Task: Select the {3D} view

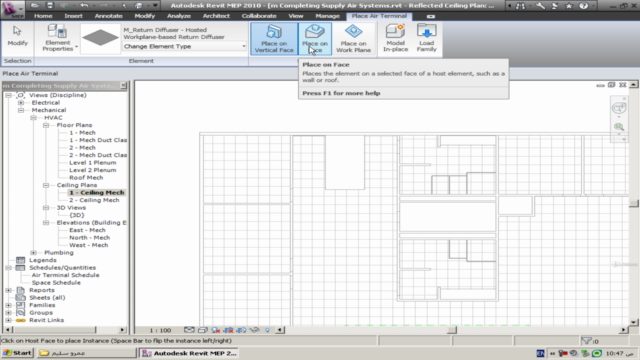Action: click(x=77, y=215)
